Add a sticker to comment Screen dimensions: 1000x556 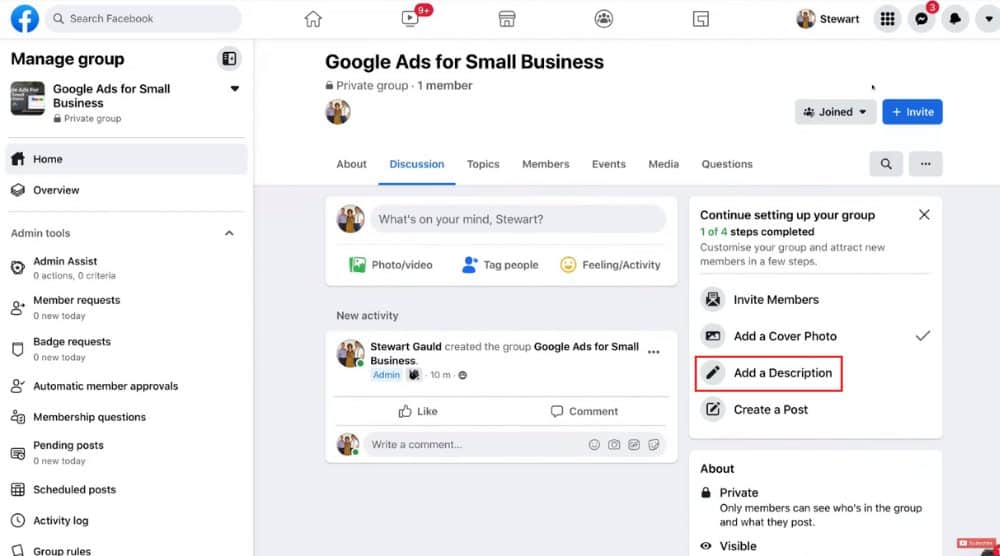[x=654, y=444]
